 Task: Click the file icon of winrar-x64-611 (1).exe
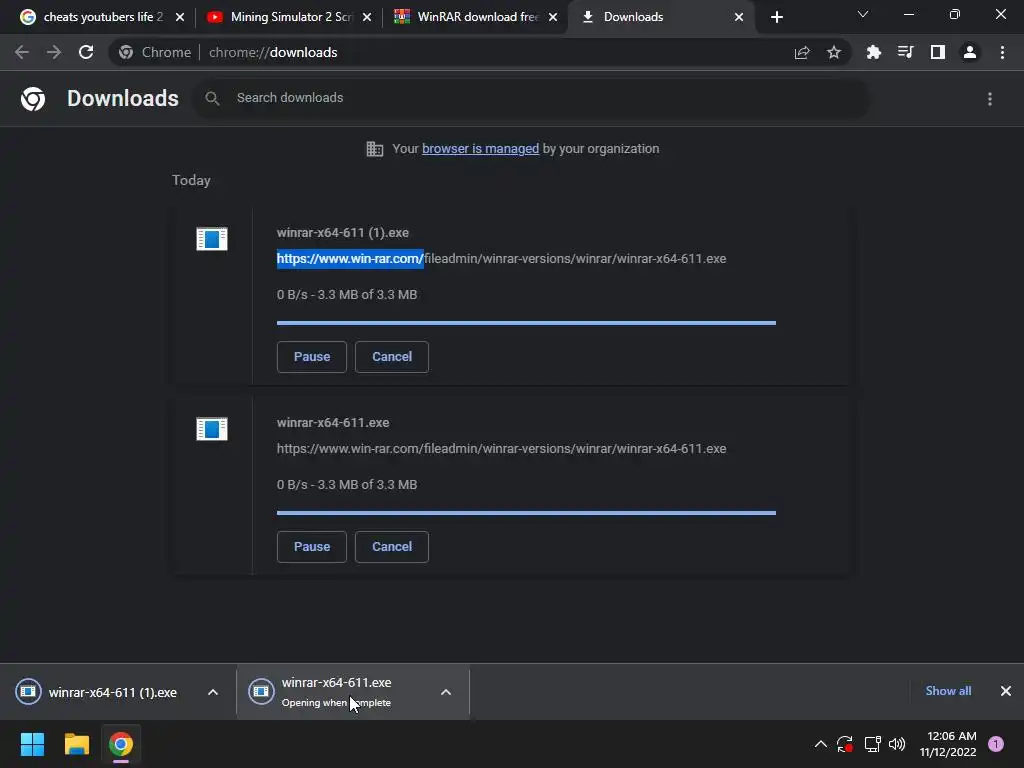(212, 239)
